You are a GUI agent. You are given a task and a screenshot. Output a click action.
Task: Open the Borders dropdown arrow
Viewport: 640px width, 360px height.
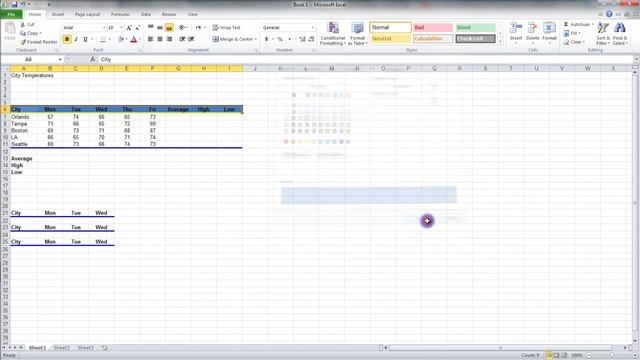109,39
